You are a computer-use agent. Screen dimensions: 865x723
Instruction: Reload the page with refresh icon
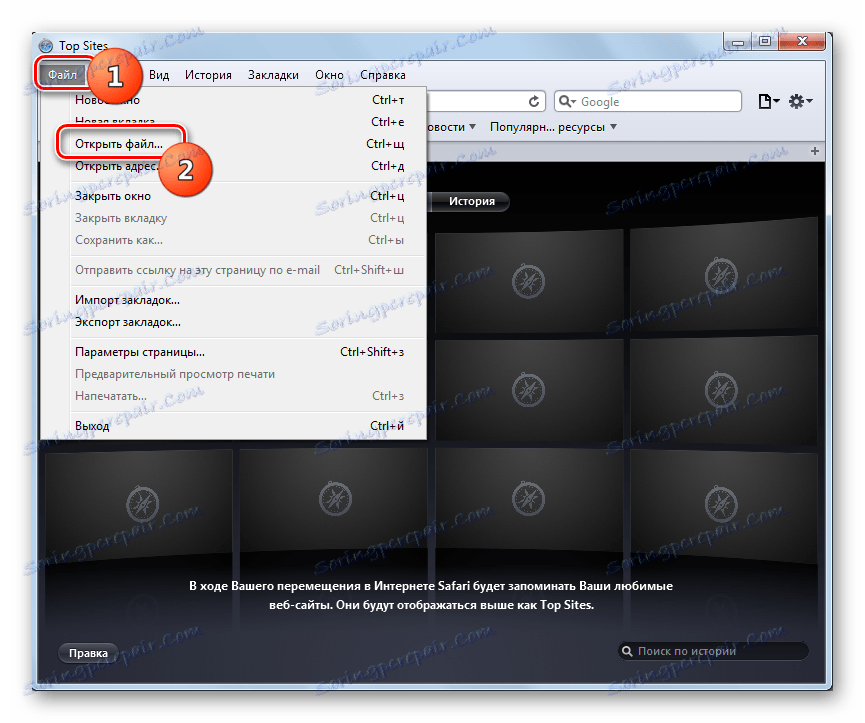tap(533, 101)
